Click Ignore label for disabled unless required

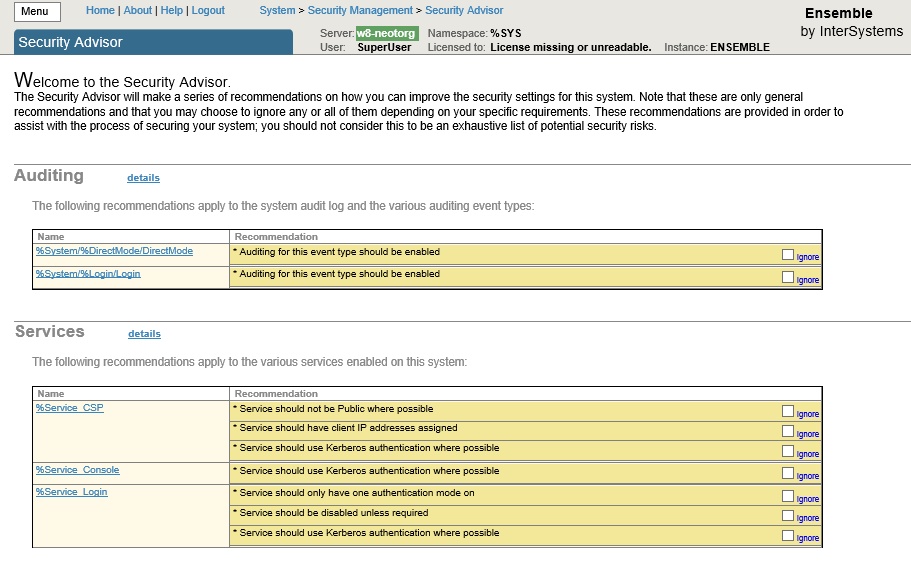coord(808,518)
